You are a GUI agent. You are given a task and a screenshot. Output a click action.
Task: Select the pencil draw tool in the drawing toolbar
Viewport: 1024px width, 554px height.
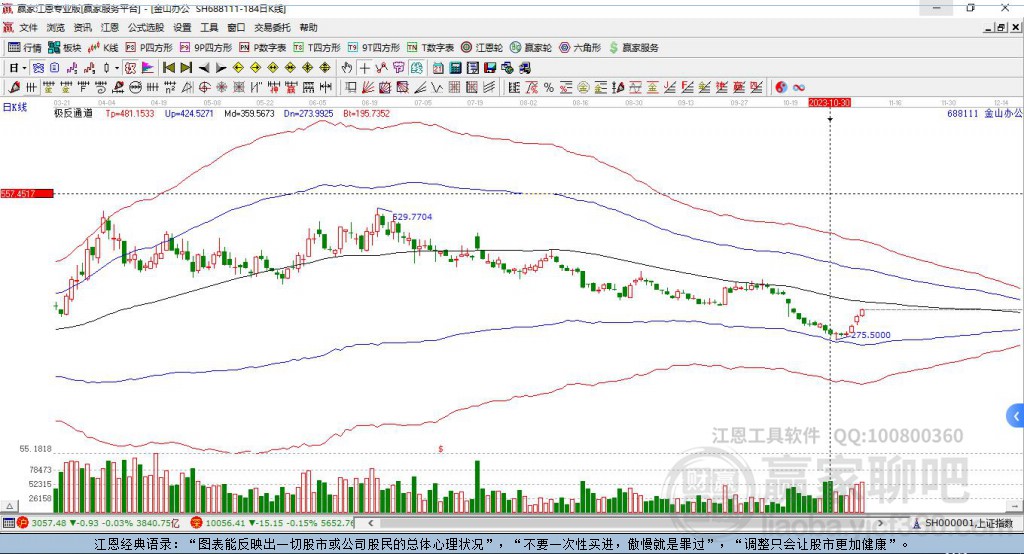click(14, 87)
